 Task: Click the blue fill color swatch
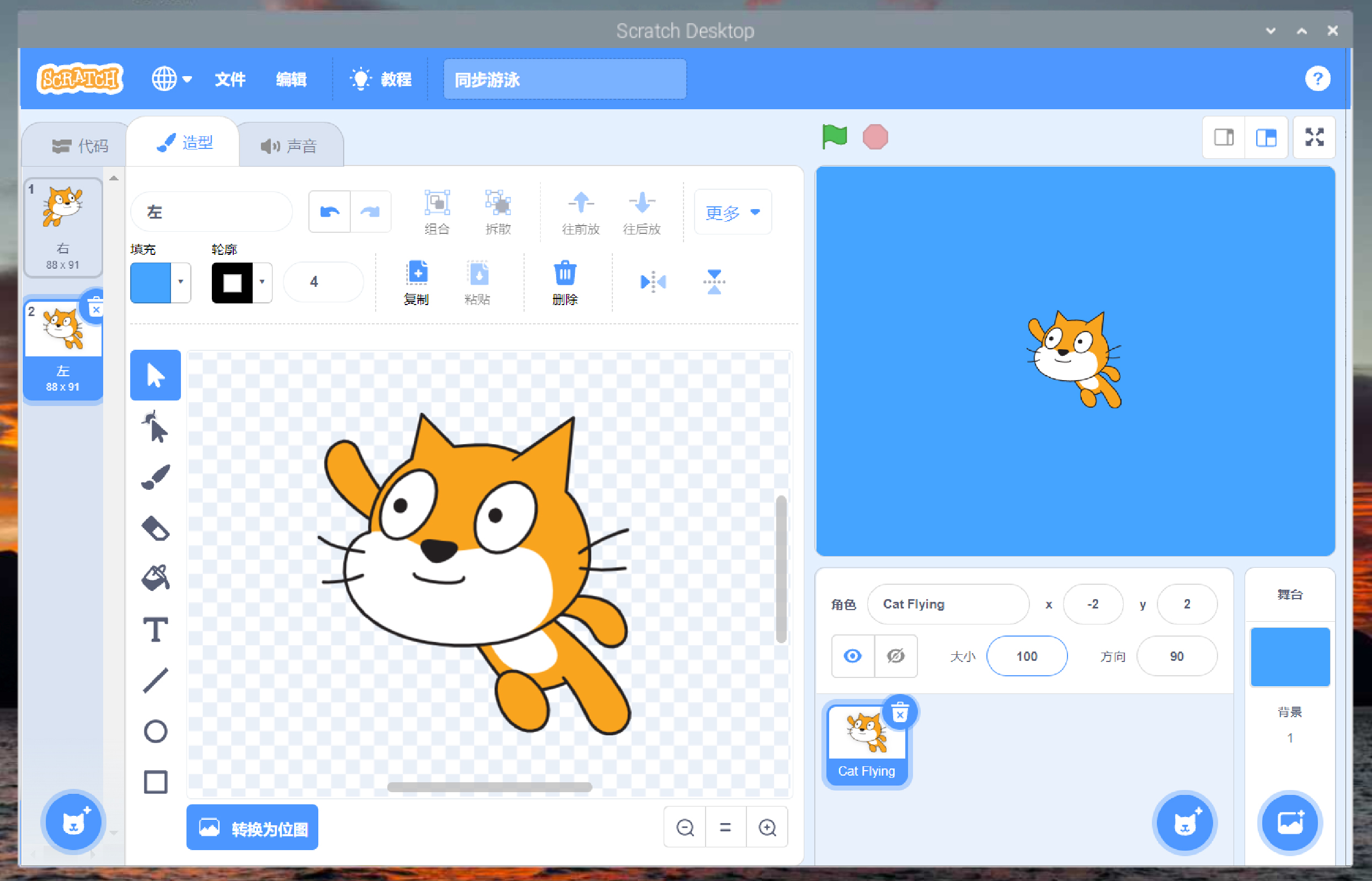pyautogui.click(x=151, y=282)
